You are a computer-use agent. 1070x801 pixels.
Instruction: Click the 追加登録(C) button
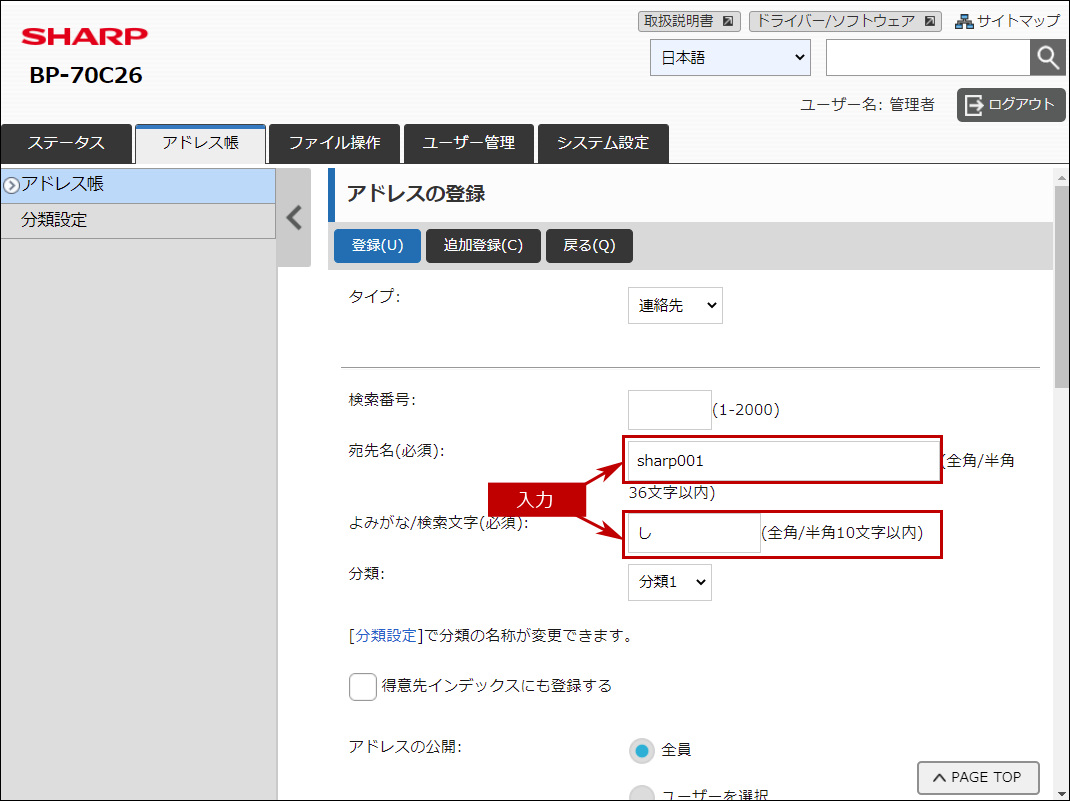483,246
